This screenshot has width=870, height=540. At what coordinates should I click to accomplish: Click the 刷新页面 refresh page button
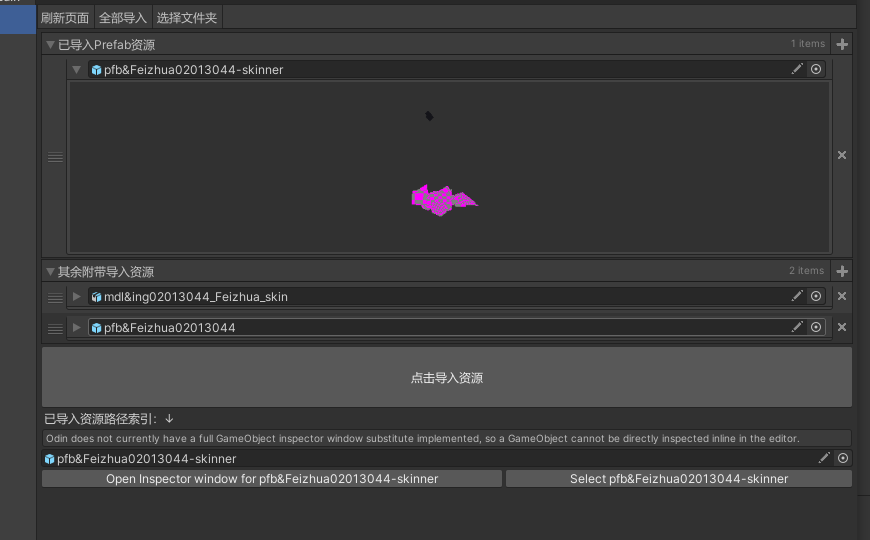[x=65, y=18]
